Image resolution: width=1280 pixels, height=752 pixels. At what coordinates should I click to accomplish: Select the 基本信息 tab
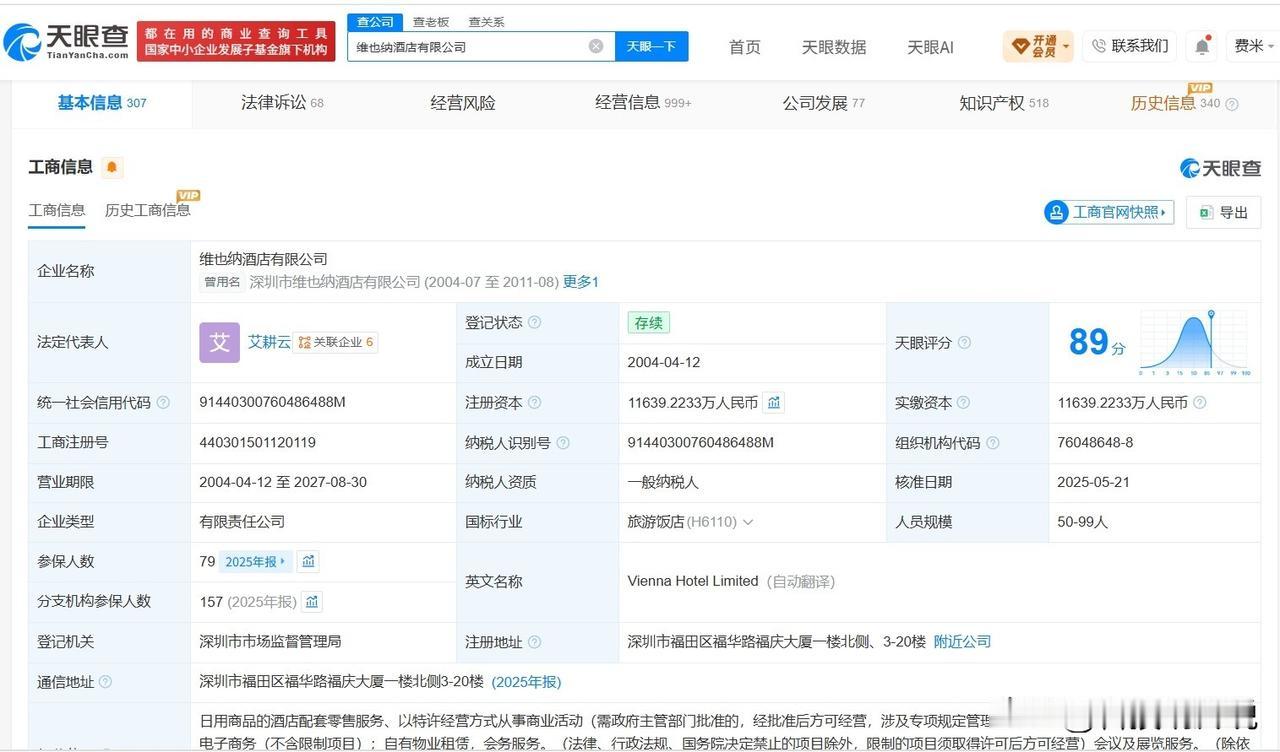point(102,103)
